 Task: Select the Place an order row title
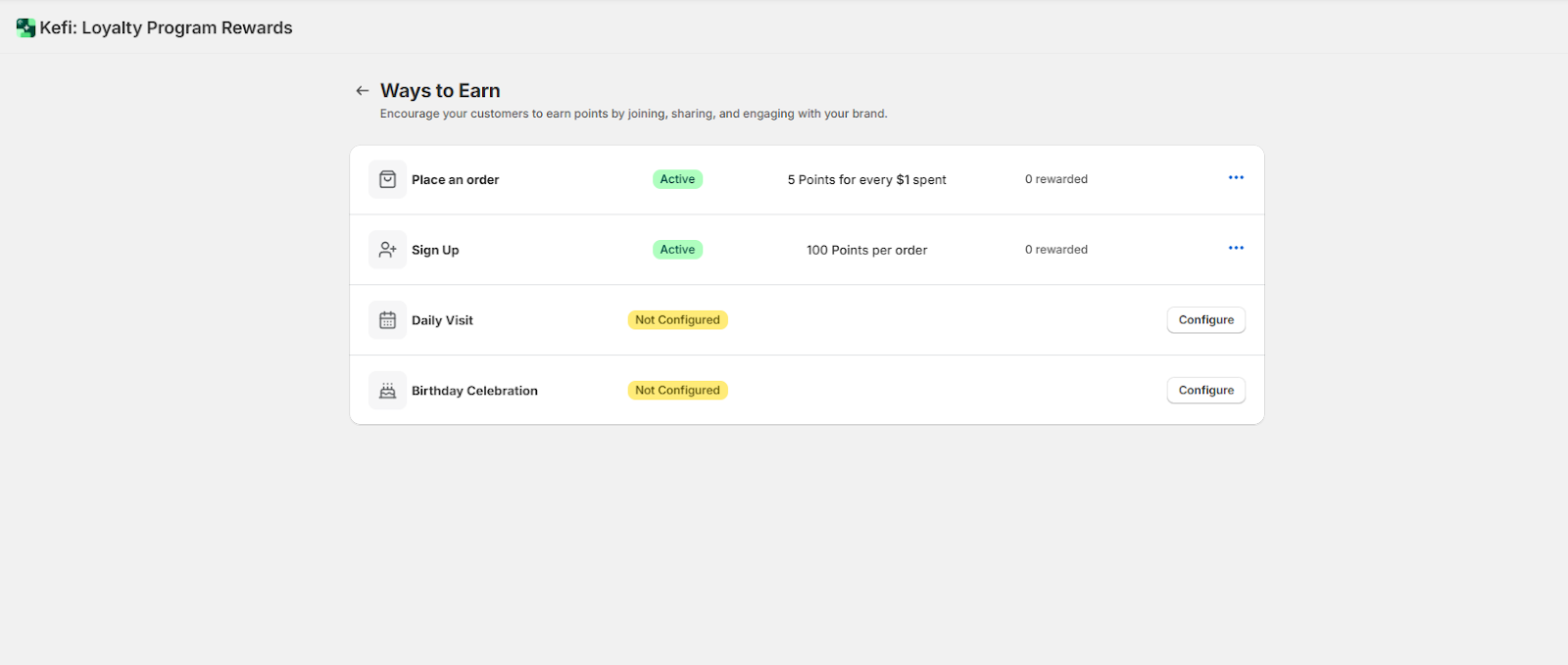click(x=455, y=180)
